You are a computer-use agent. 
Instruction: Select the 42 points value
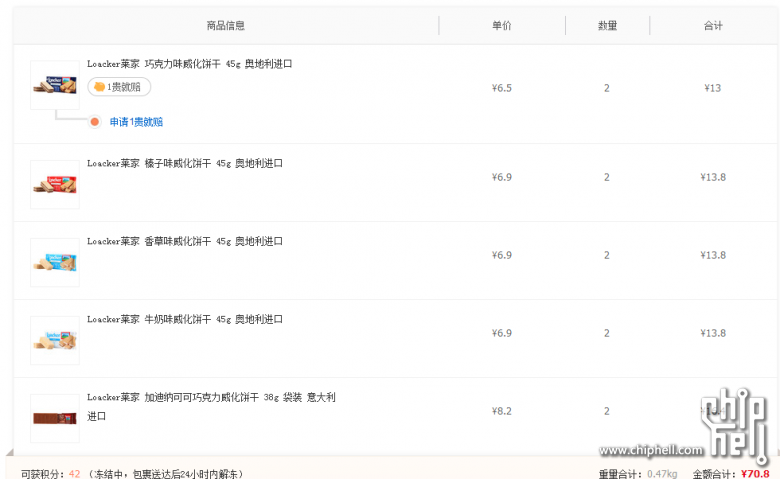(x=75, y=474)
